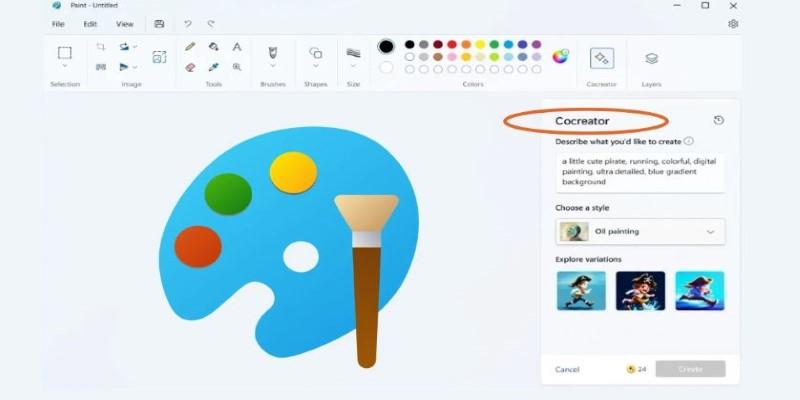Open the Cocreator panel from the toolbar
Image resolution: width=800 pixels, height=400 pixels.
click(601, 58)
